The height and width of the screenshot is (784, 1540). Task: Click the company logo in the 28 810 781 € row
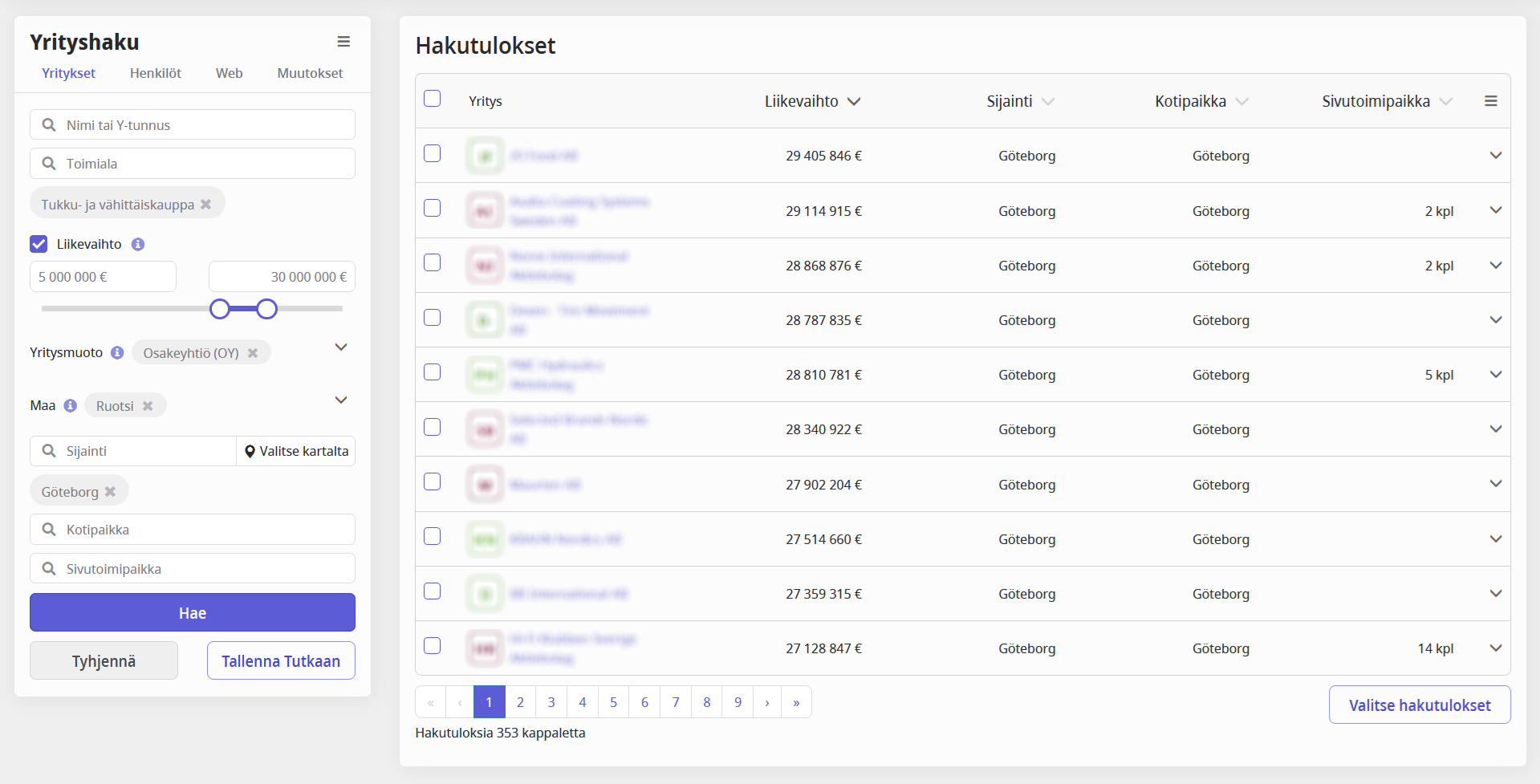pos(485,375)
